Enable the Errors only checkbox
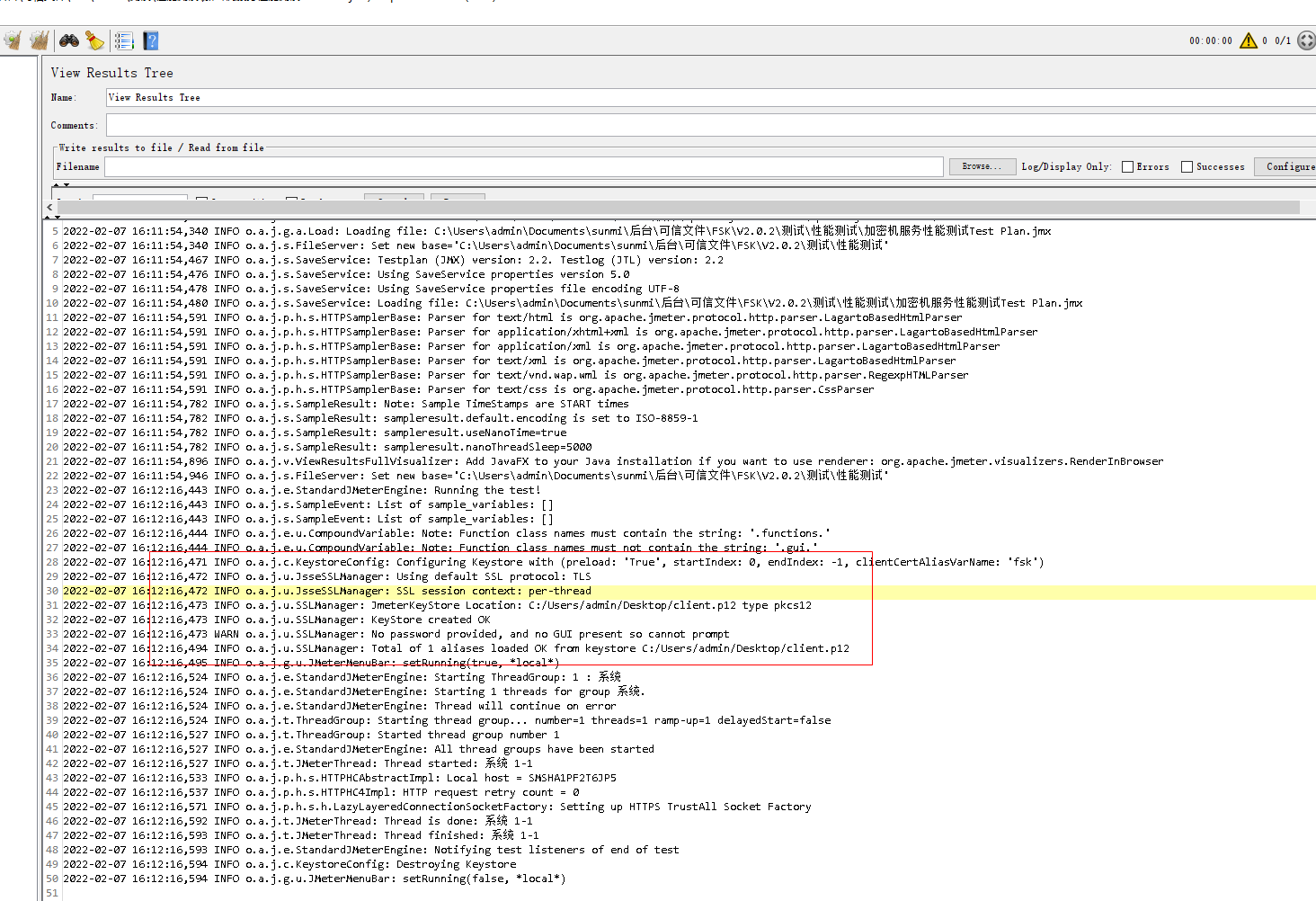 (x=1127, y=166)
